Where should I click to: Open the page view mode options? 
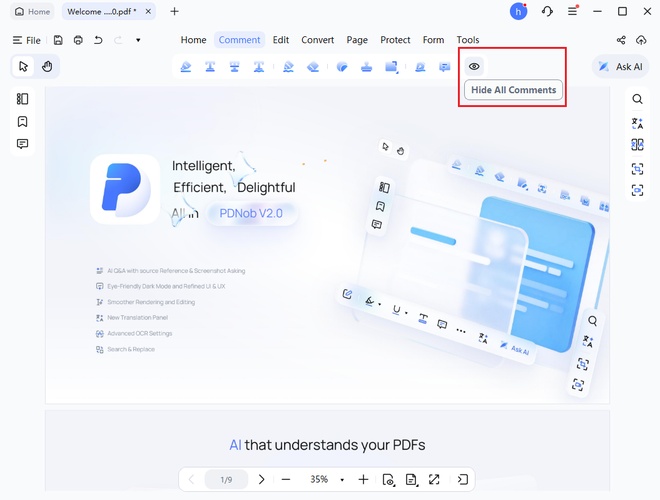click(x=389, y=479)
